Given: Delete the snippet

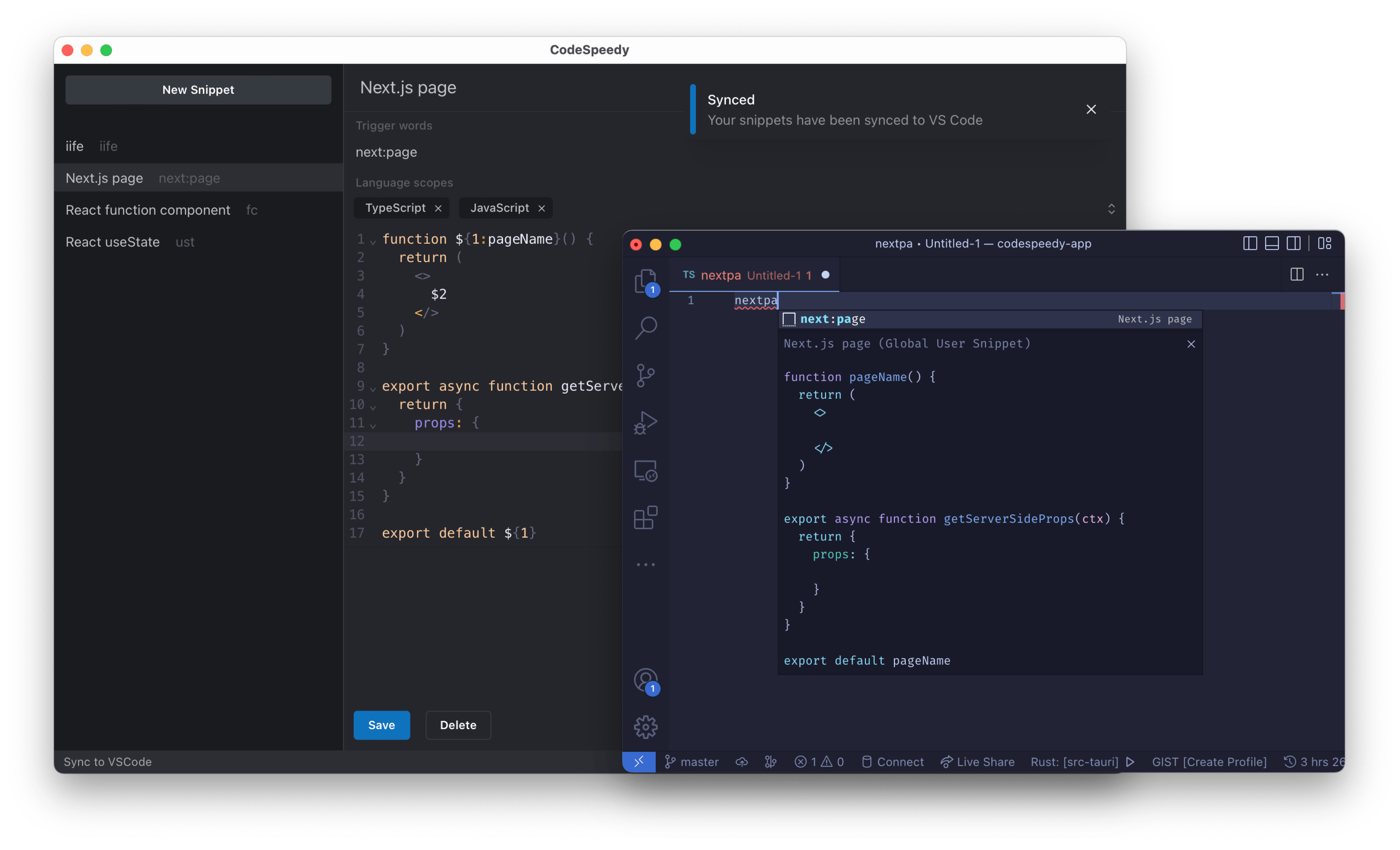Looking at the screenshot, I should click(x=458, y=725).
